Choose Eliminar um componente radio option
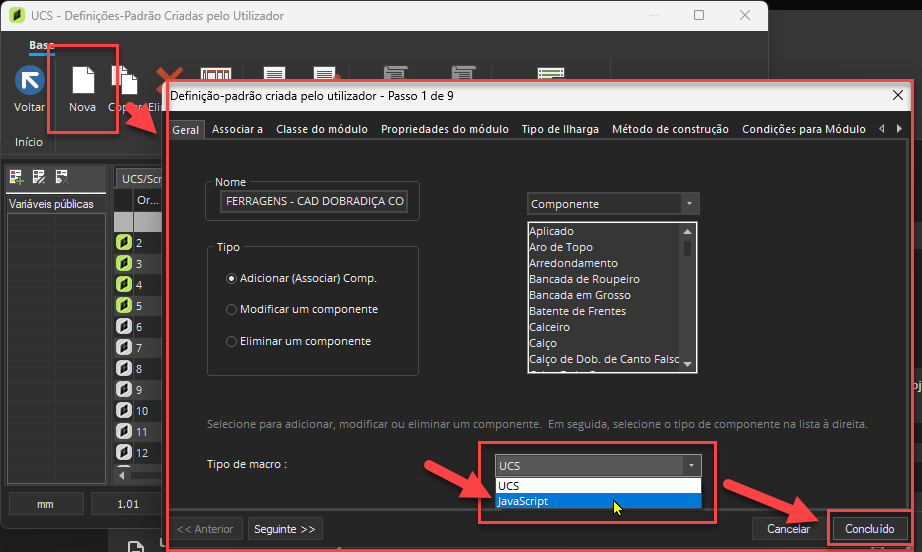This screenshot has width=922, height=552. [x=233, y=342]
